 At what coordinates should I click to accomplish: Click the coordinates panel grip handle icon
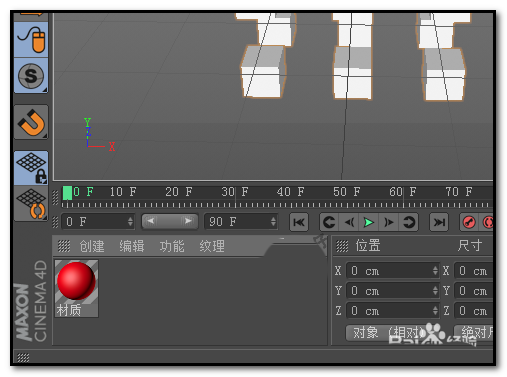point(342,246)
